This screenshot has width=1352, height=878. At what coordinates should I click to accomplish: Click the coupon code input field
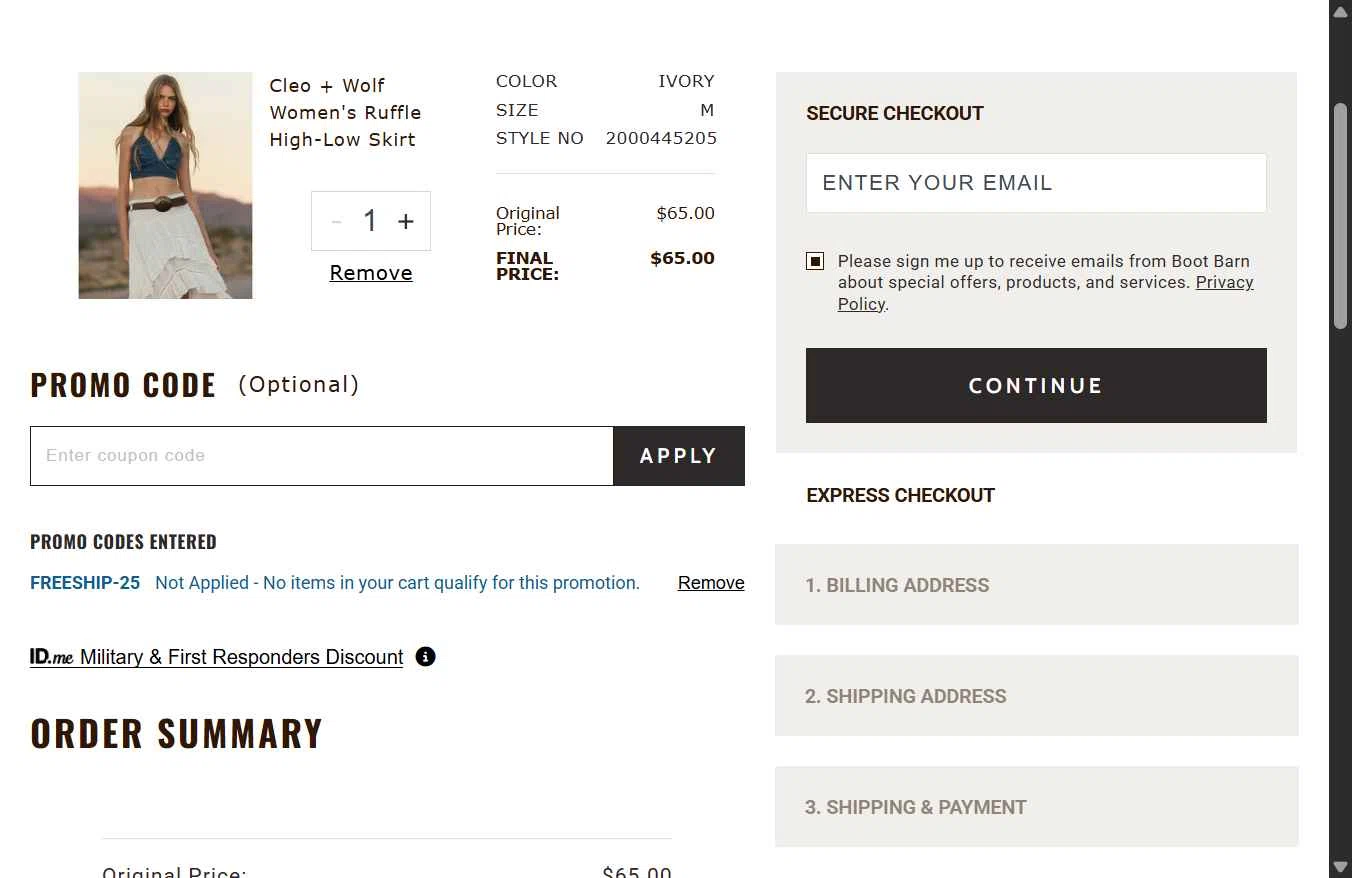(321, 456)
